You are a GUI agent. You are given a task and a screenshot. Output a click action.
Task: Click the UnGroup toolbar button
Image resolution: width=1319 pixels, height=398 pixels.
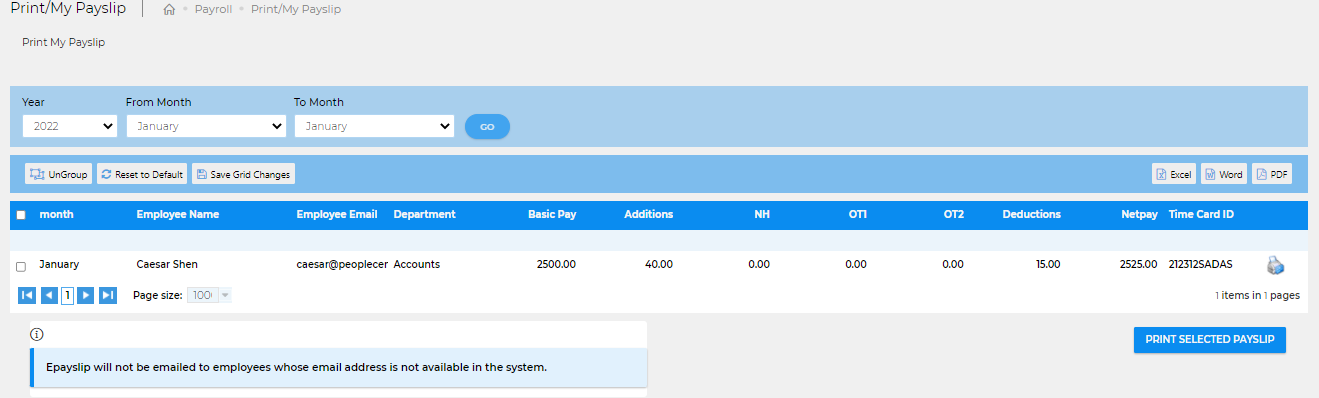58,174
